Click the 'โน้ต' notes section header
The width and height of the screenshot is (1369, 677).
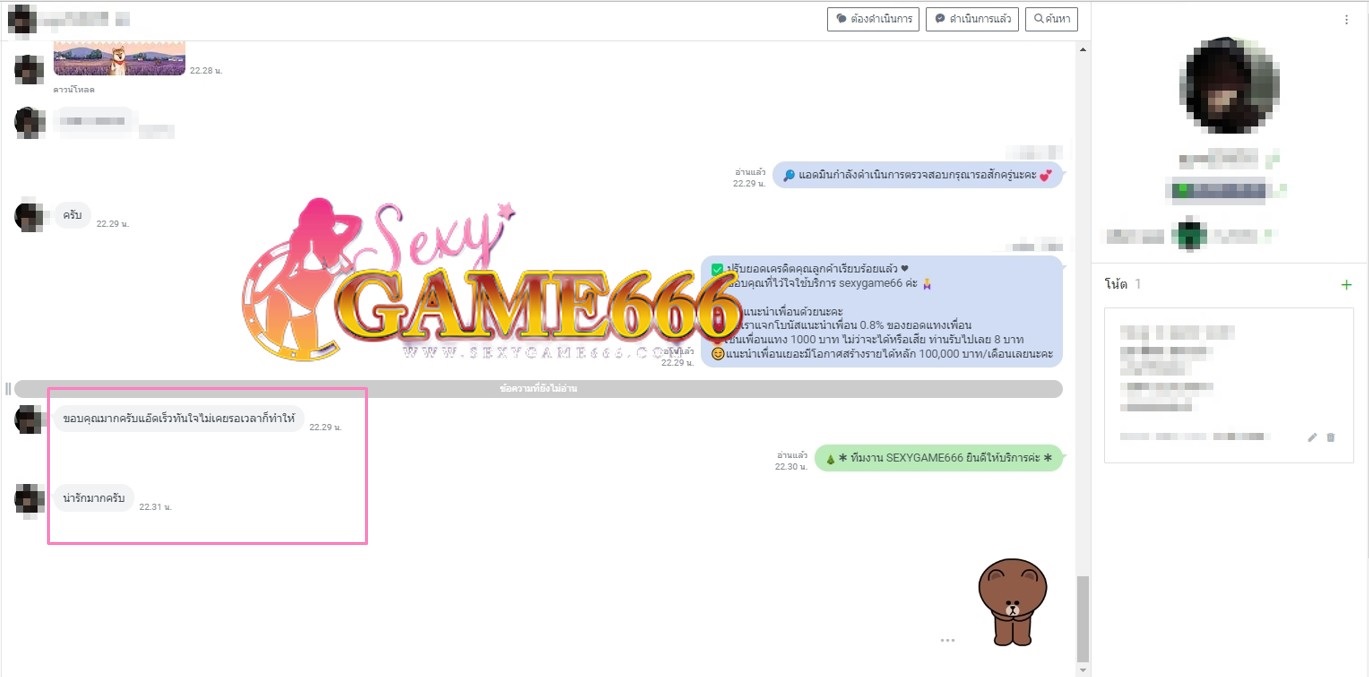[x=1116, y=284]
